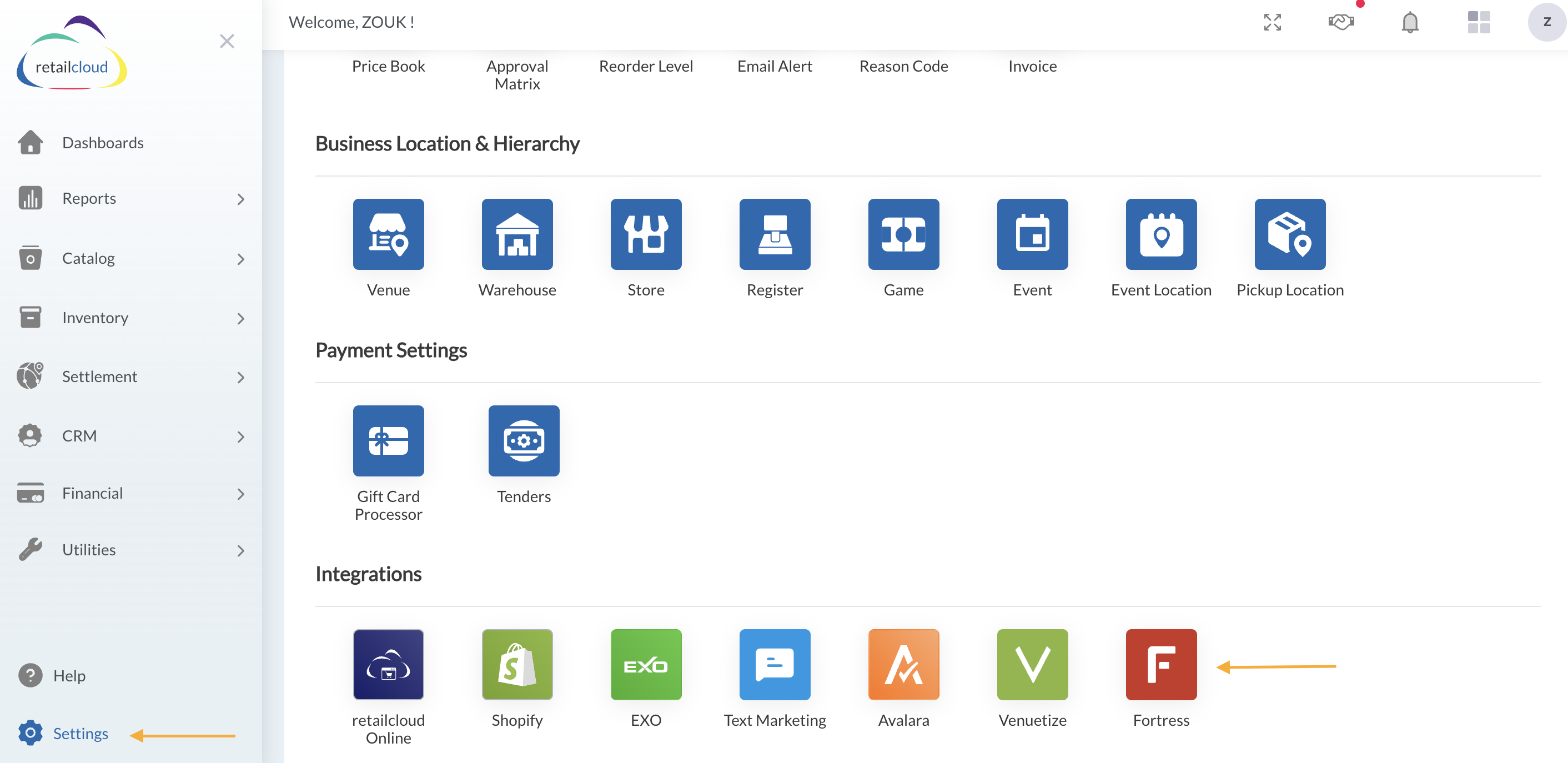Open the Game icon
This screenshot has height=763, width=1568.
904,234
